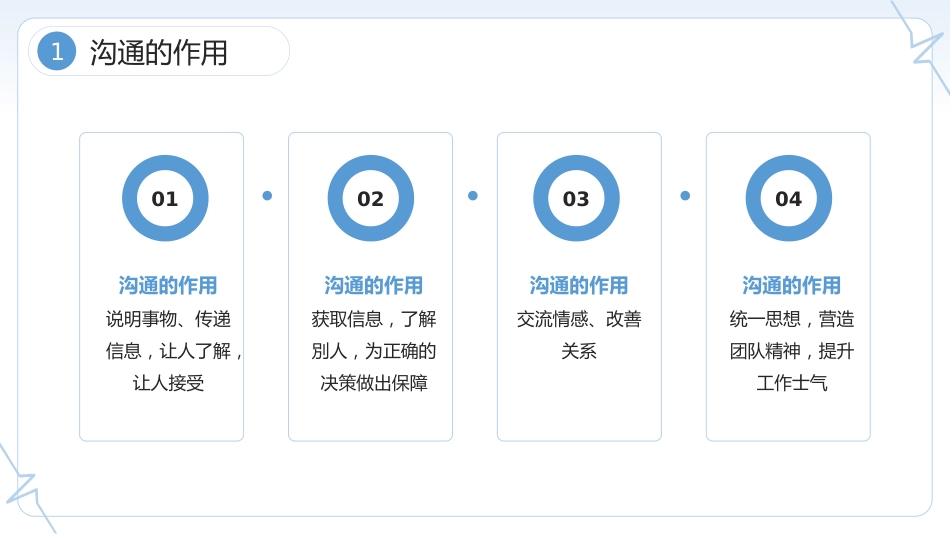Screen dimensions: 950x535
Task: Select the 04 ring icon
Action: [x=788, y=198]
